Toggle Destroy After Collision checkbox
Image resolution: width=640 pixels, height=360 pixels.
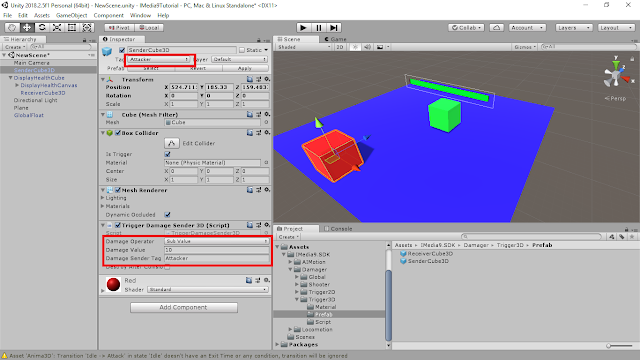167,267
